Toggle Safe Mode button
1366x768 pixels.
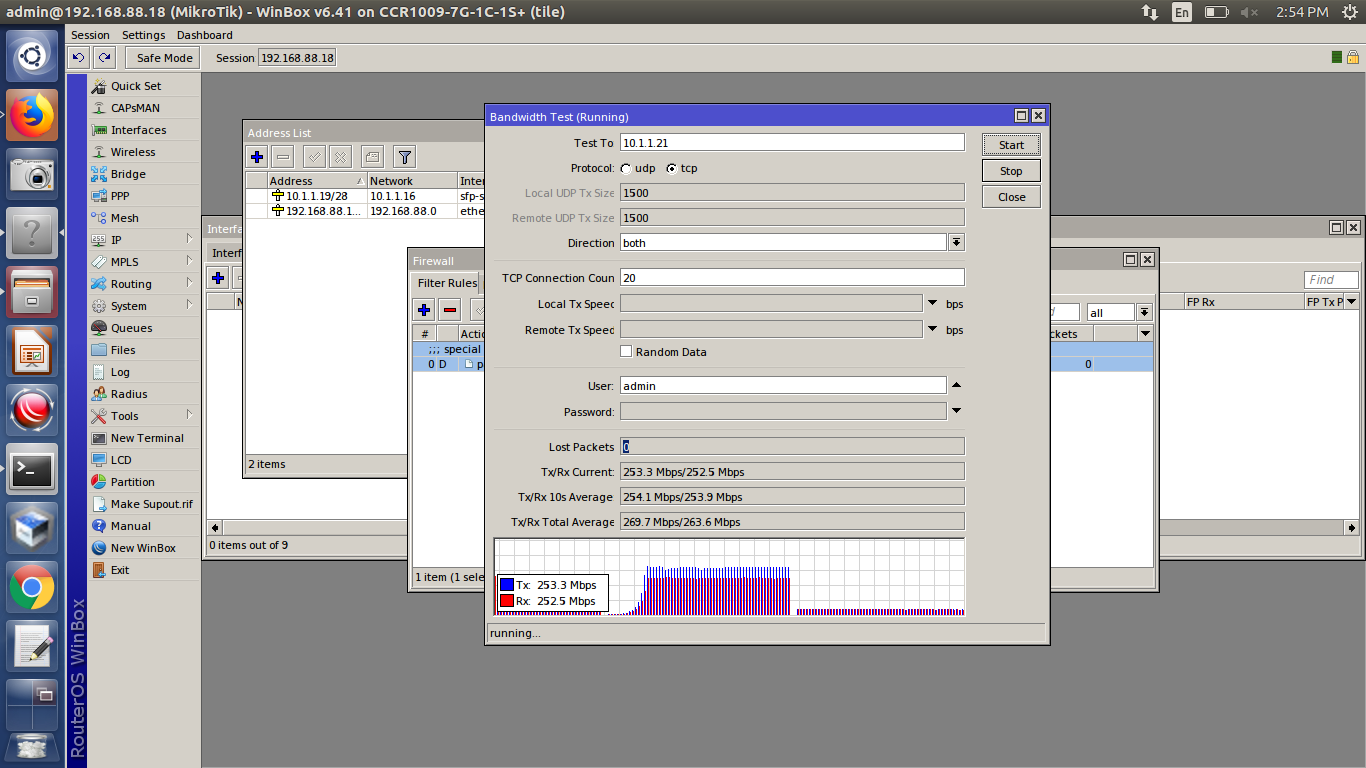click(x=165, y=58)
